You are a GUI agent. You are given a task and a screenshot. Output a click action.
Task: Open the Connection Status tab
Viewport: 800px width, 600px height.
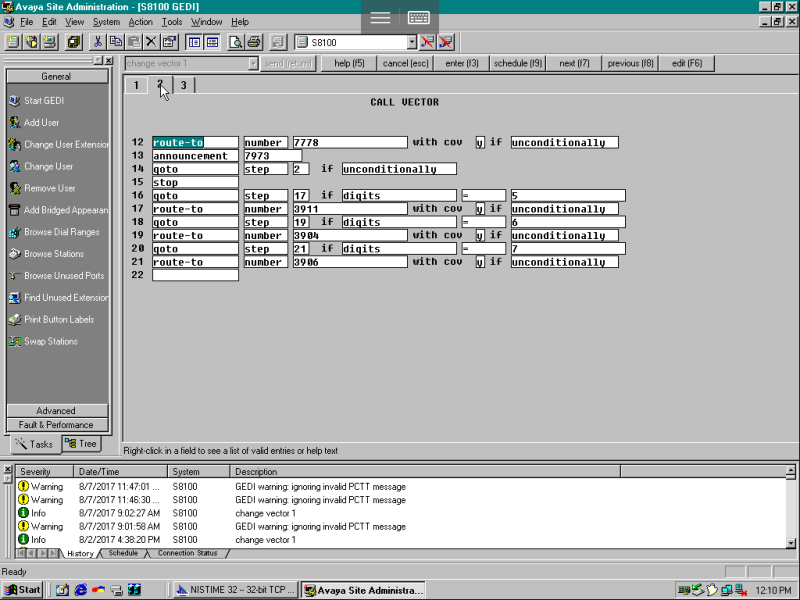(x=187, y=553)
